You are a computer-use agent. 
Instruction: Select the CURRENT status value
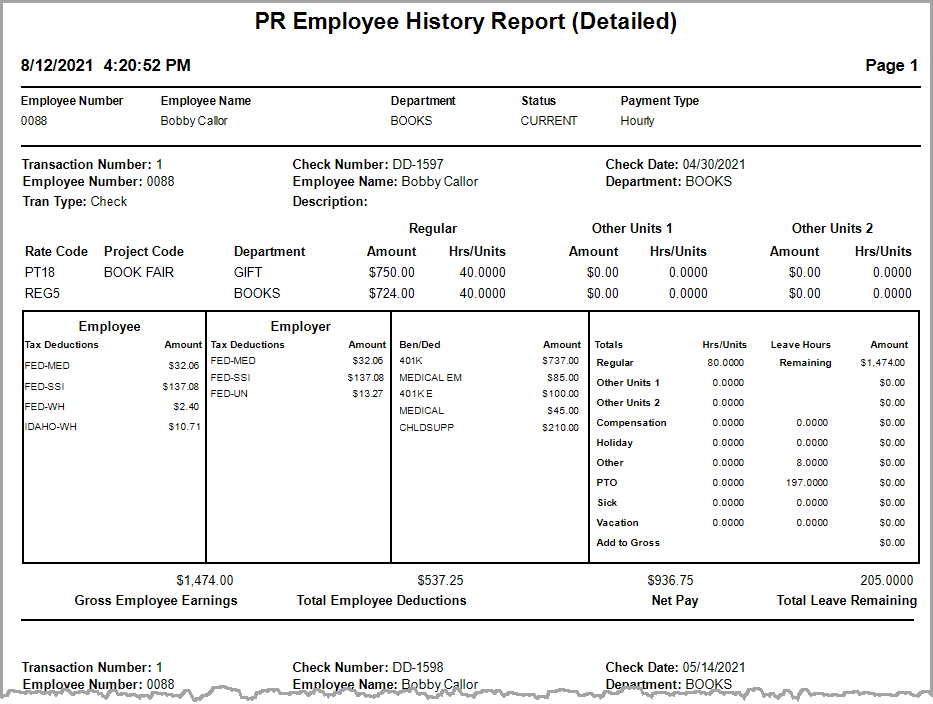tap(548, 120)
